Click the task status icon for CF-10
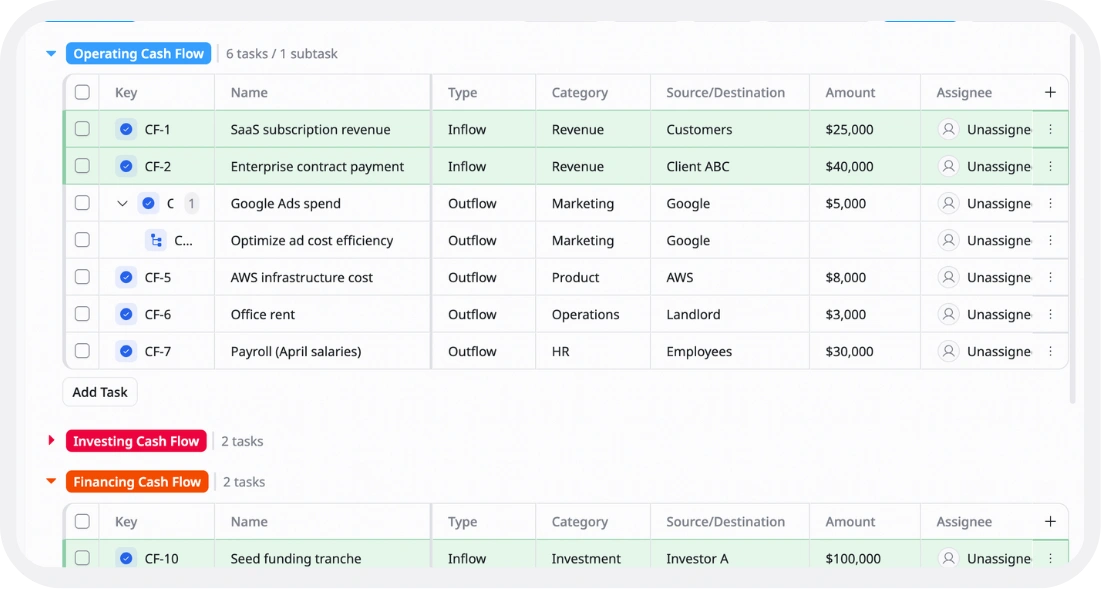The height and width of the screenshot is (591, 1103). coord(126,559)
